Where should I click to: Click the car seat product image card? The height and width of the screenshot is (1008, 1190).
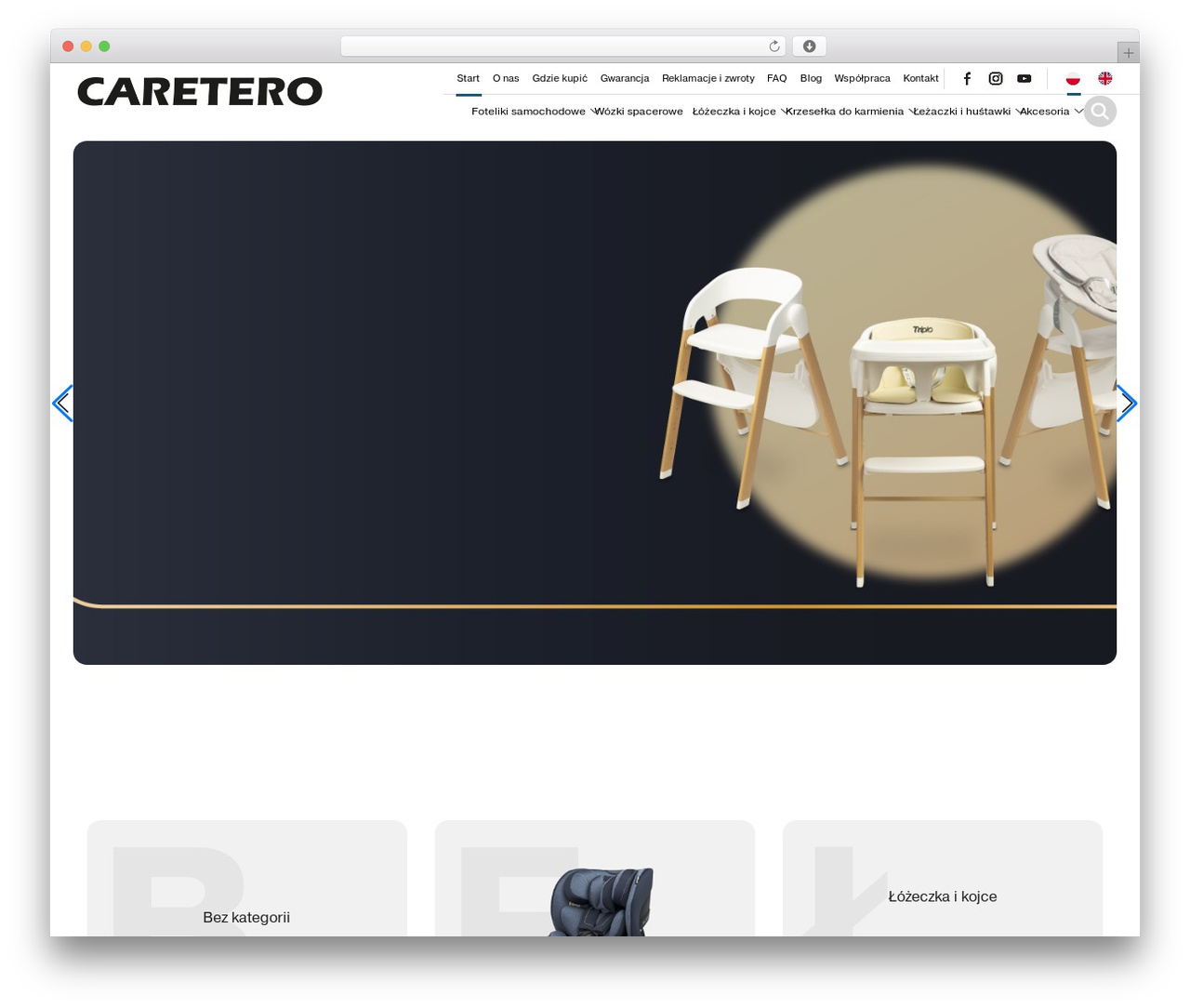(x=595, y=879)
